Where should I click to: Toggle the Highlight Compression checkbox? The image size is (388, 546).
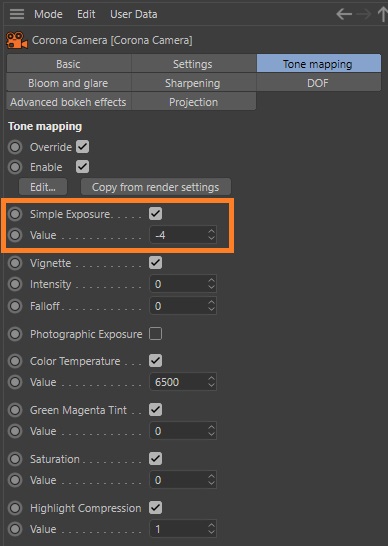click(x=155, y=508)
